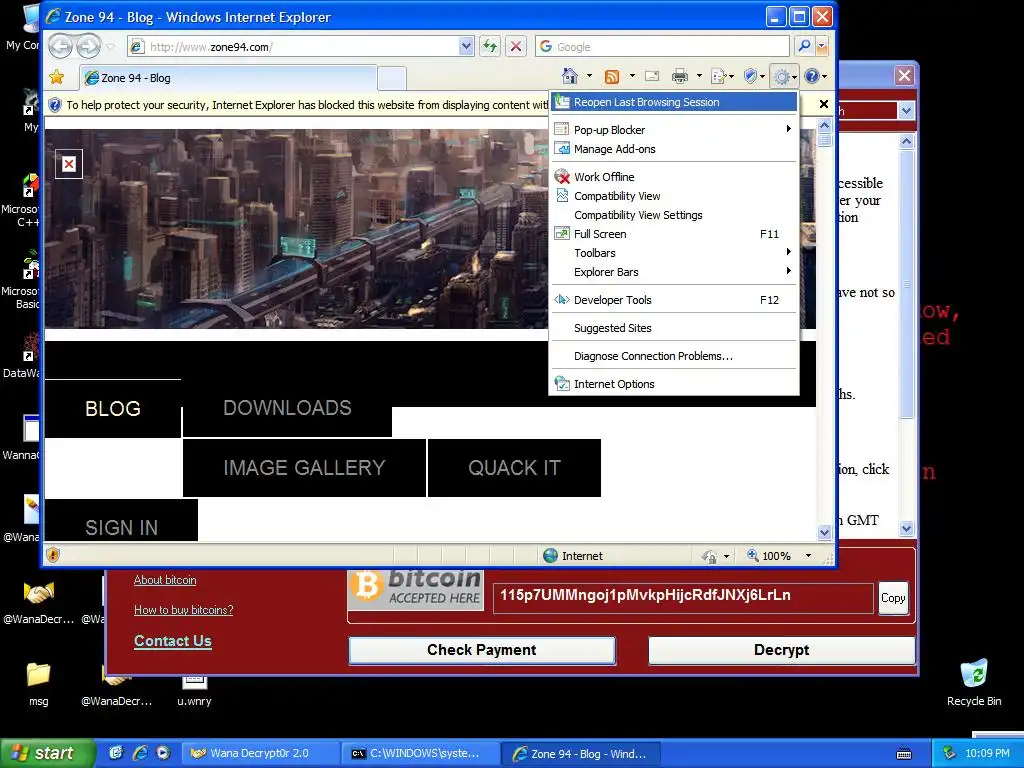1024x768 pixels.
Task: Click the QUACK IT link
Action: point(515,468)
